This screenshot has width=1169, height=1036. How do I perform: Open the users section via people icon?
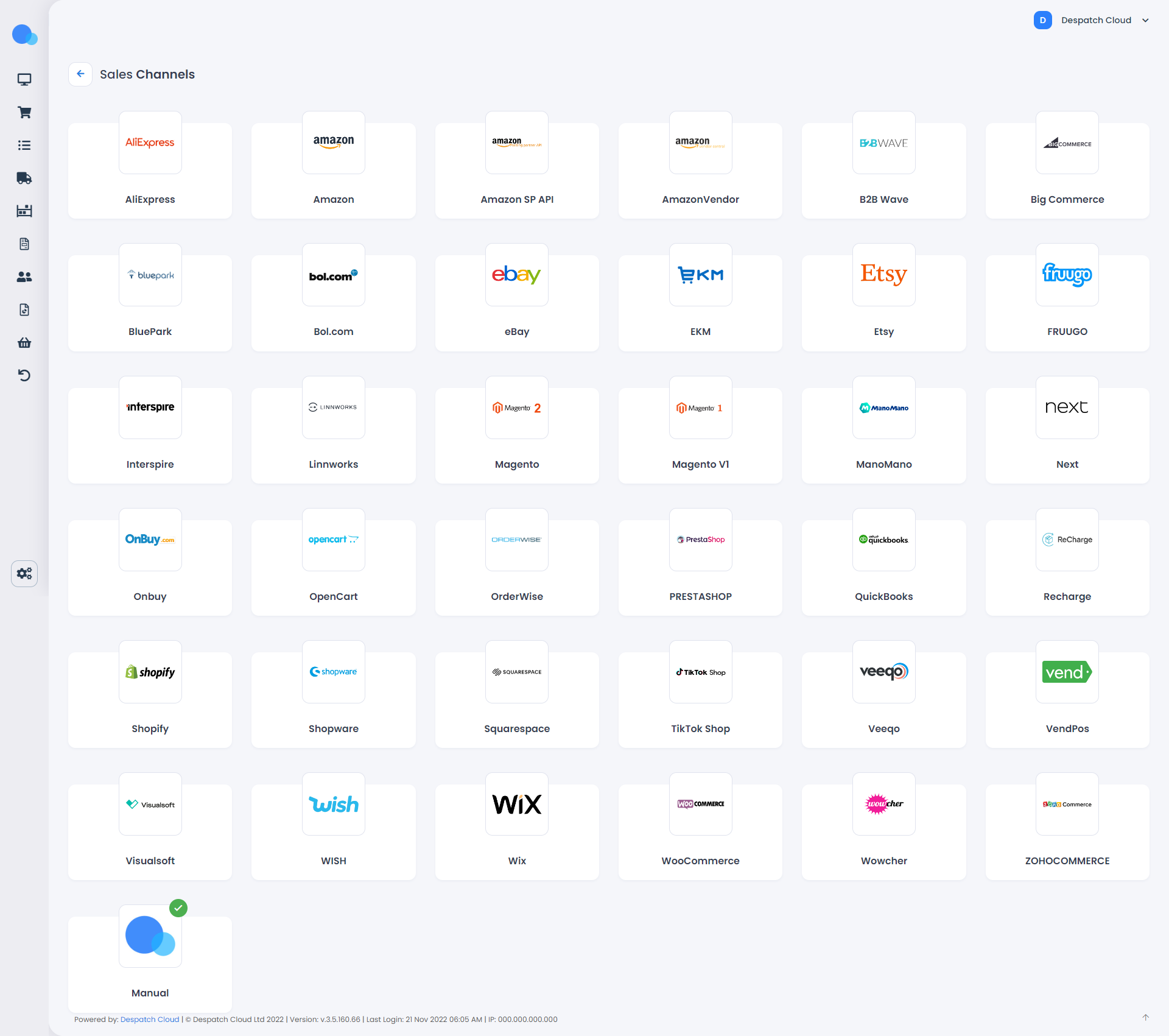tap(24, 277)
